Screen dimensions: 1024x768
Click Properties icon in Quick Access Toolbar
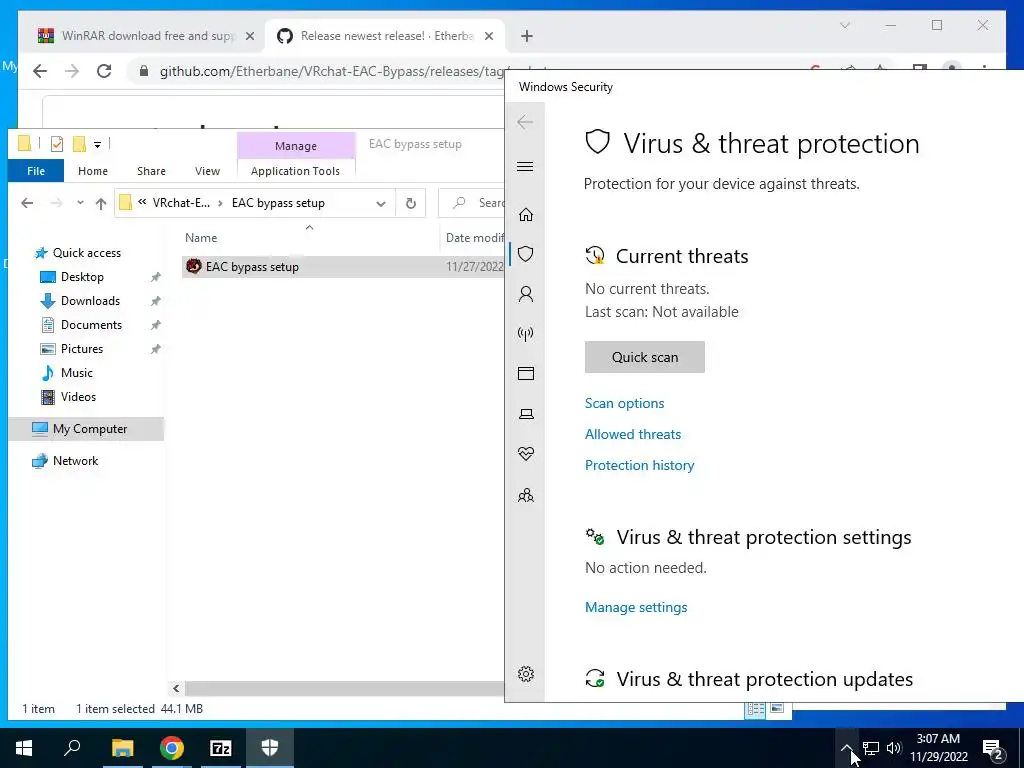click(x=57, y=144)
